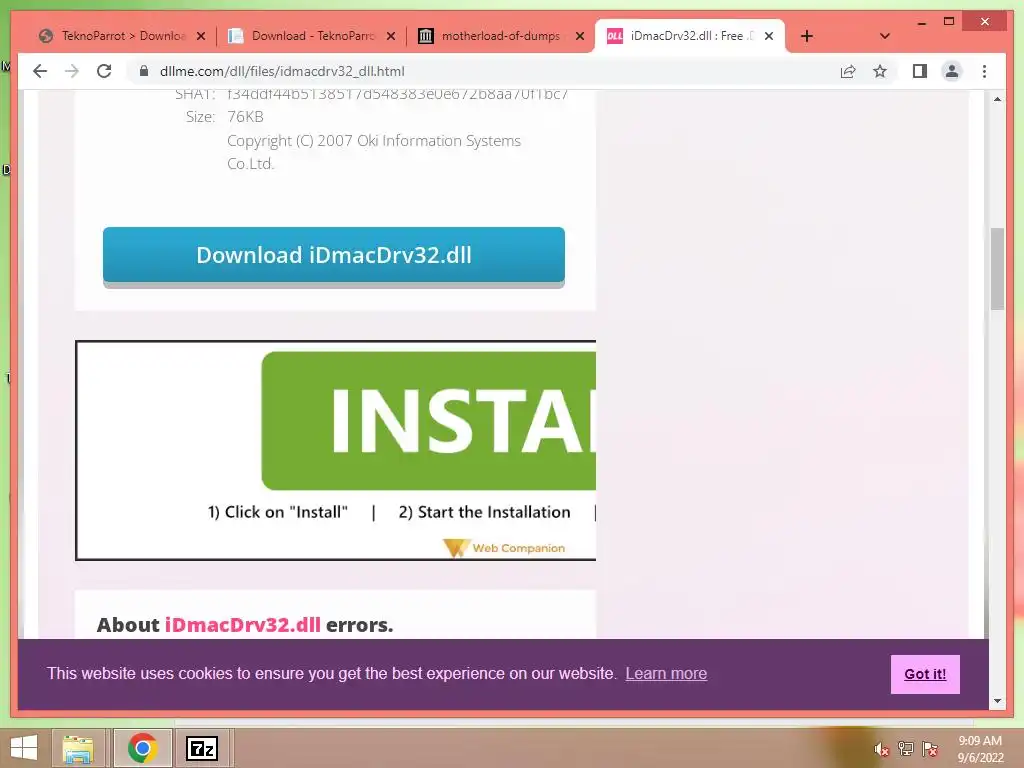Go forward one page

[x=72, y=71]
